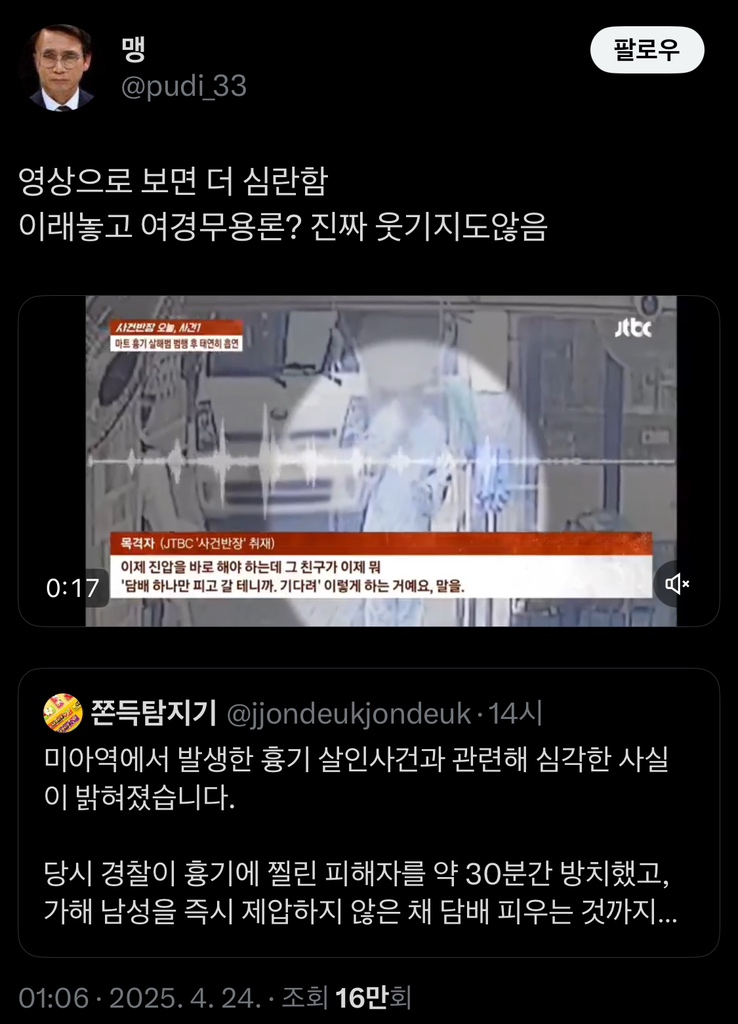Click the jtbc logo in the video
This screenshot has width=738, height=1024.
(633, 328)
